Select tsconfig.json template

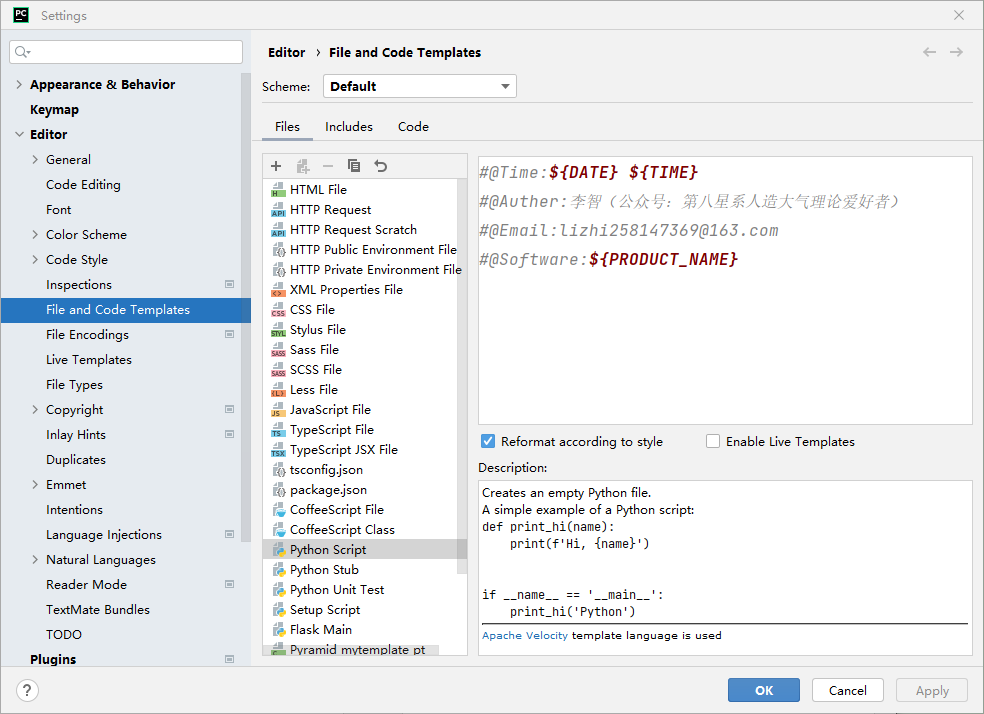(x=326, y=470)
